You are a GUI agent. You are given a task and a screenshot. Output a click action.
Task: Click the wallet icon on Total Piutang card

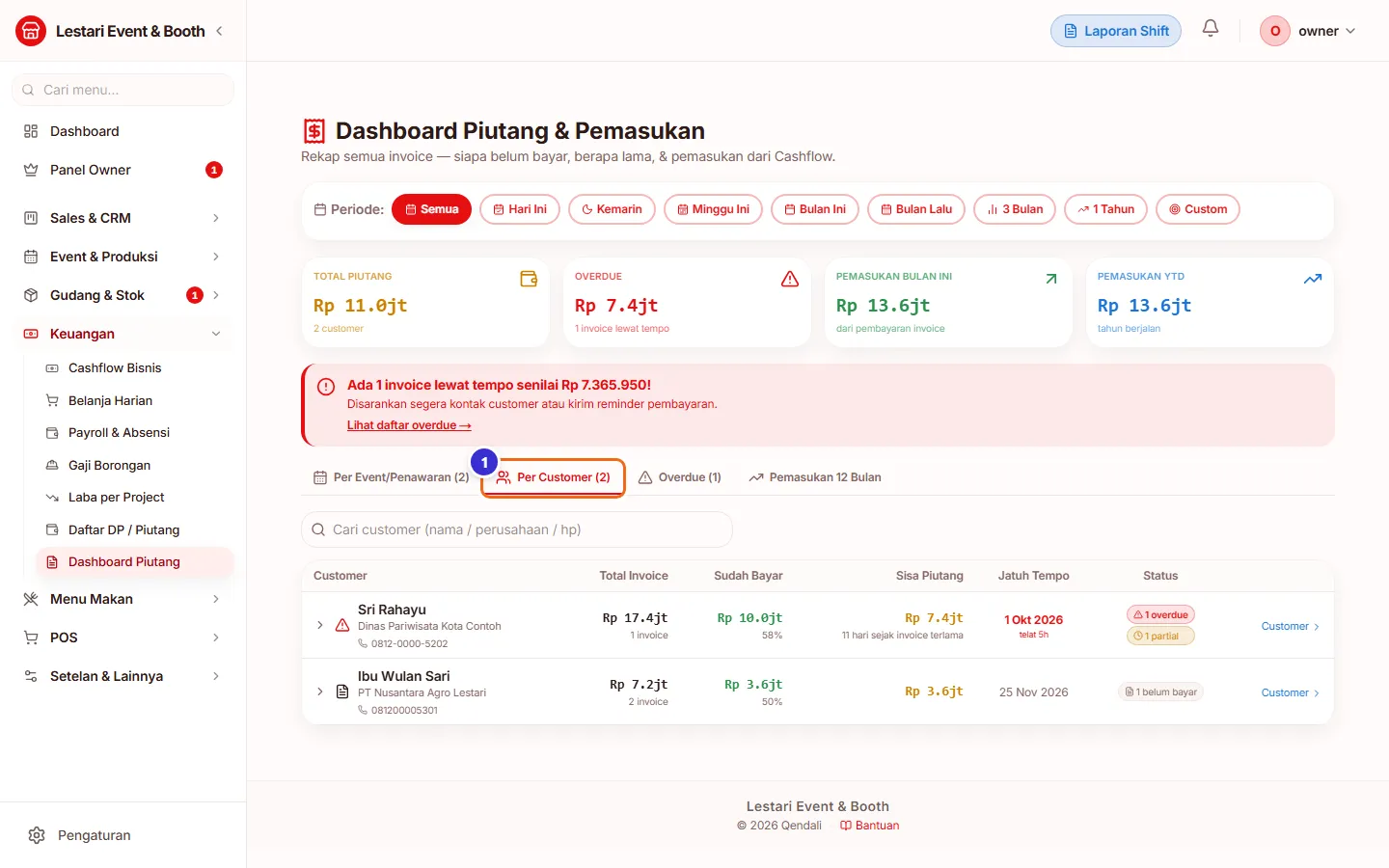tap(529, 279)
